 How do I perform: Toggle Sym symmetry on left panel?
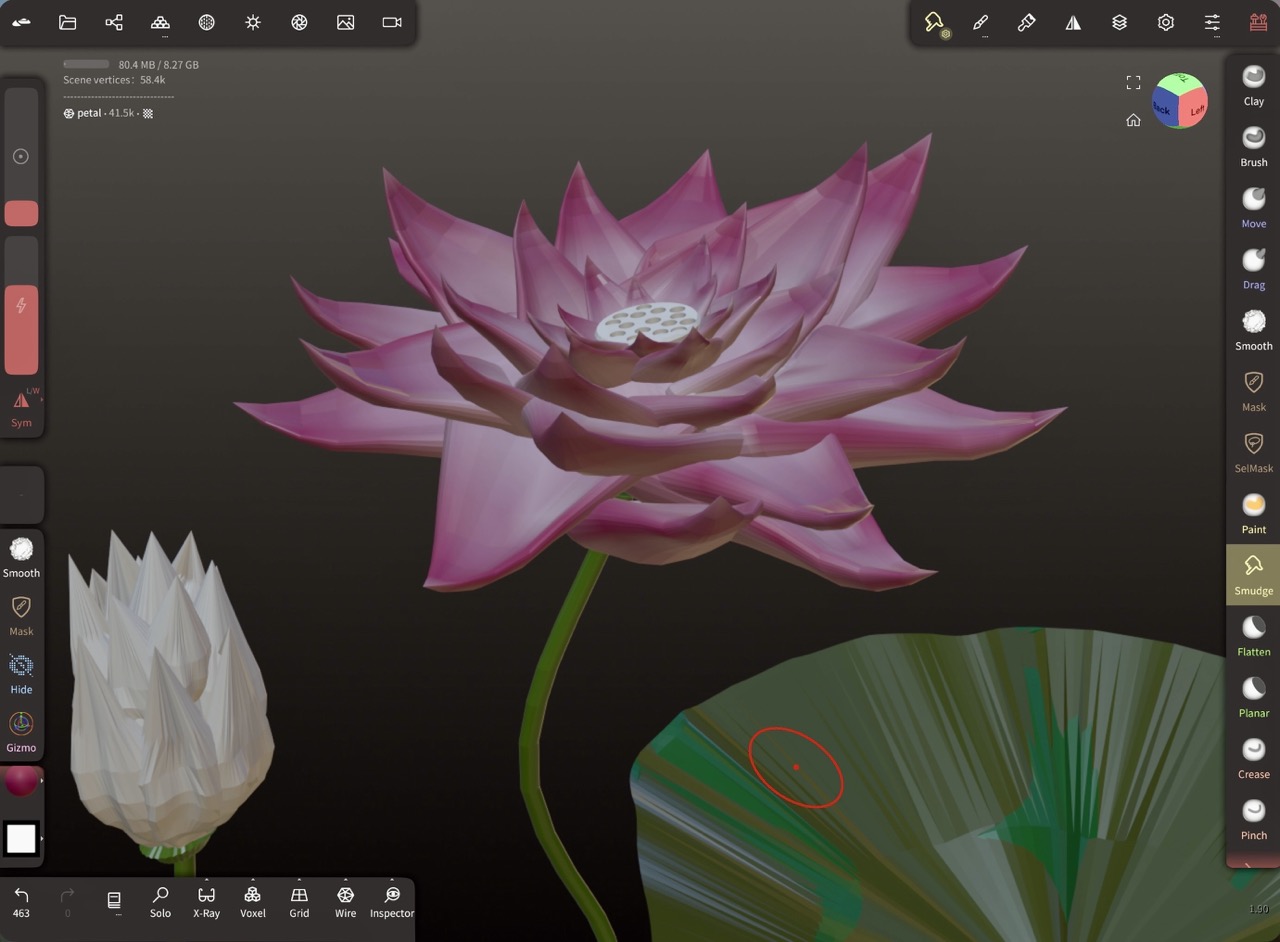click(x=21, y=409)
